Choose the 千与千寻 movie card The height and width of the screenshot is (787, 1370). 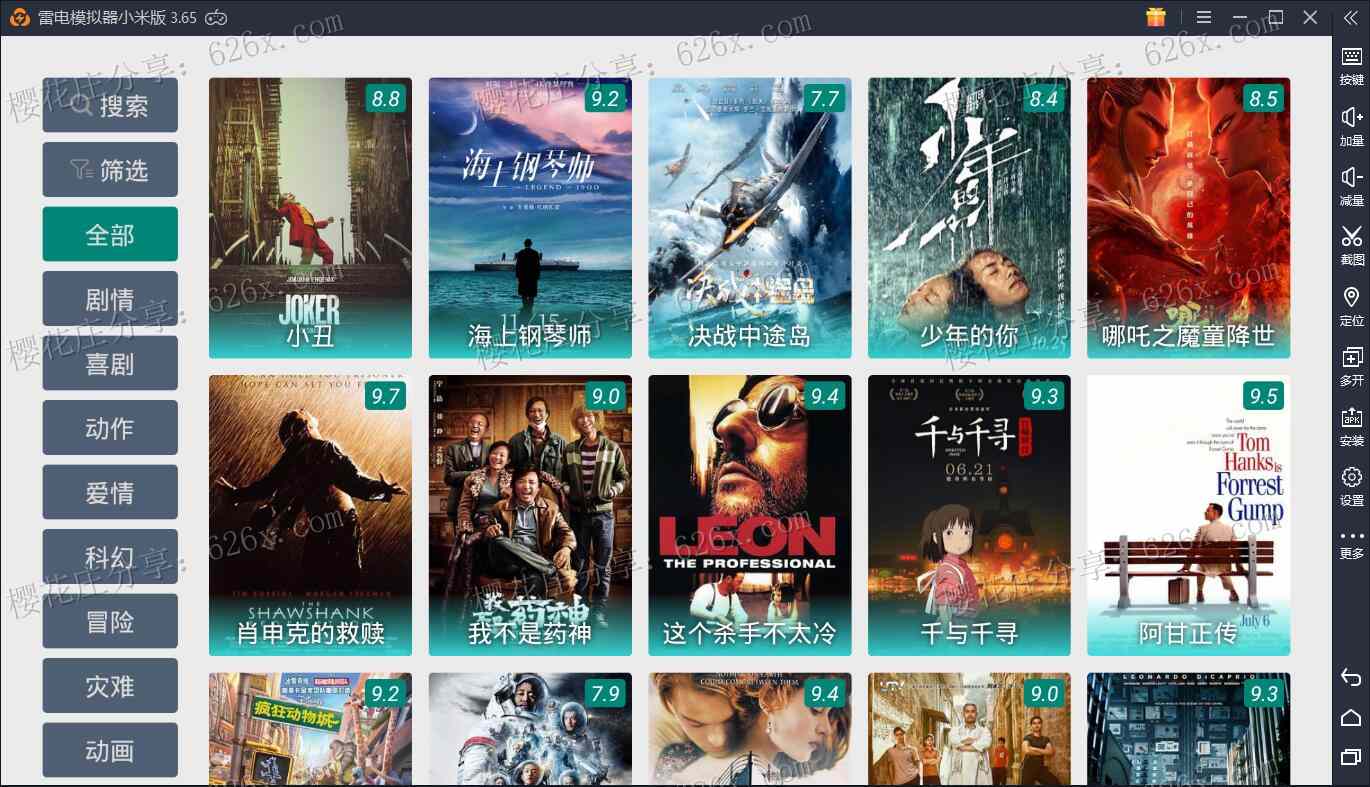pyautogui.click(x=969, y=515)
